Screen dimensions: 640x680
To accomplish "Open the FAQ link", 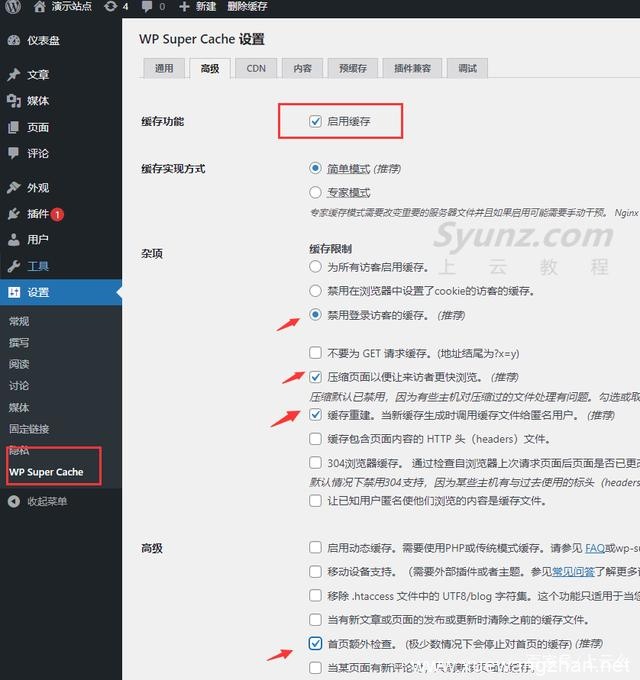I will [x=595, y=549].
